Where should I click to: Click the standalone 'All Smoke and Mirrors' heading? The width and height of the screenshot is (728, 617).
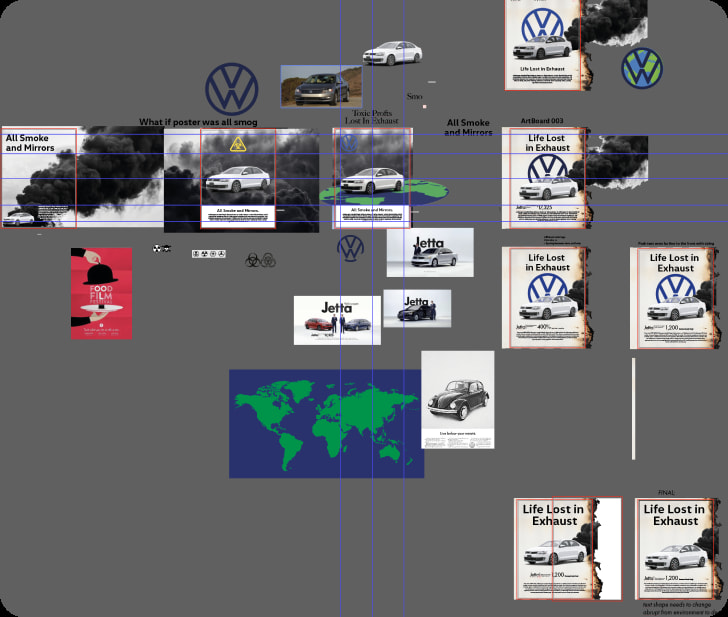pos(468,127)
